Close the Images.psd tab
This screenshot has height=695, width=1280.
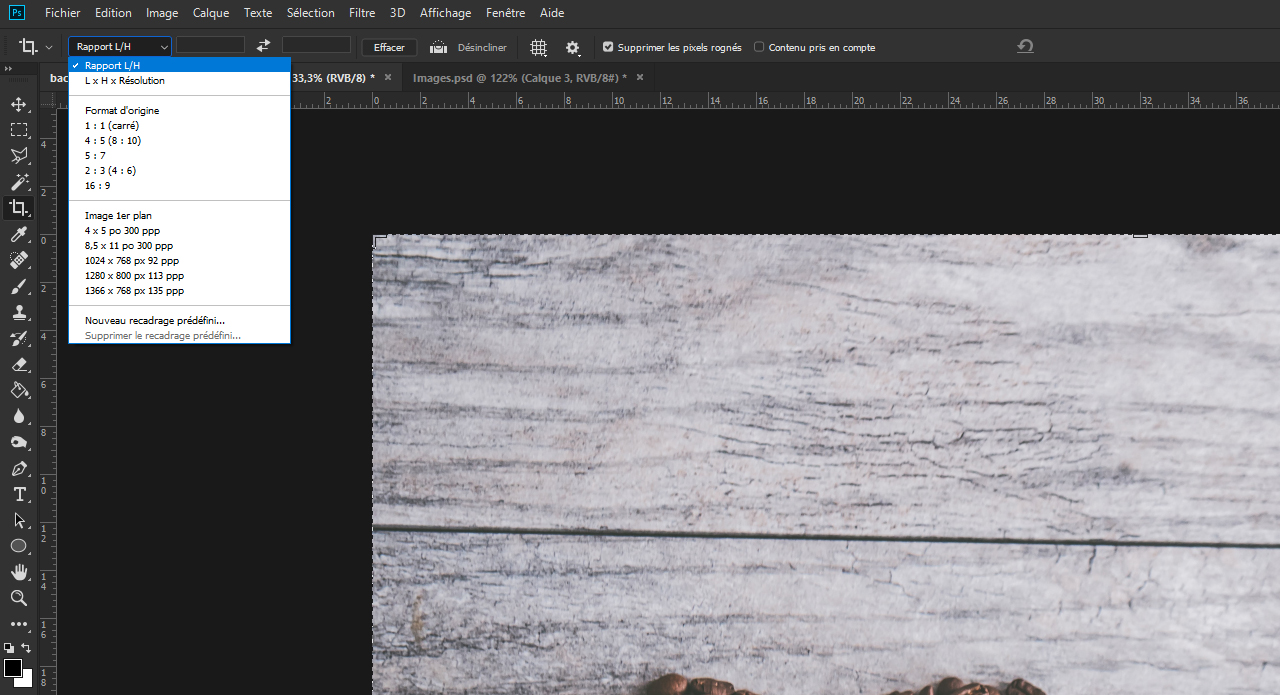[640, 77]
